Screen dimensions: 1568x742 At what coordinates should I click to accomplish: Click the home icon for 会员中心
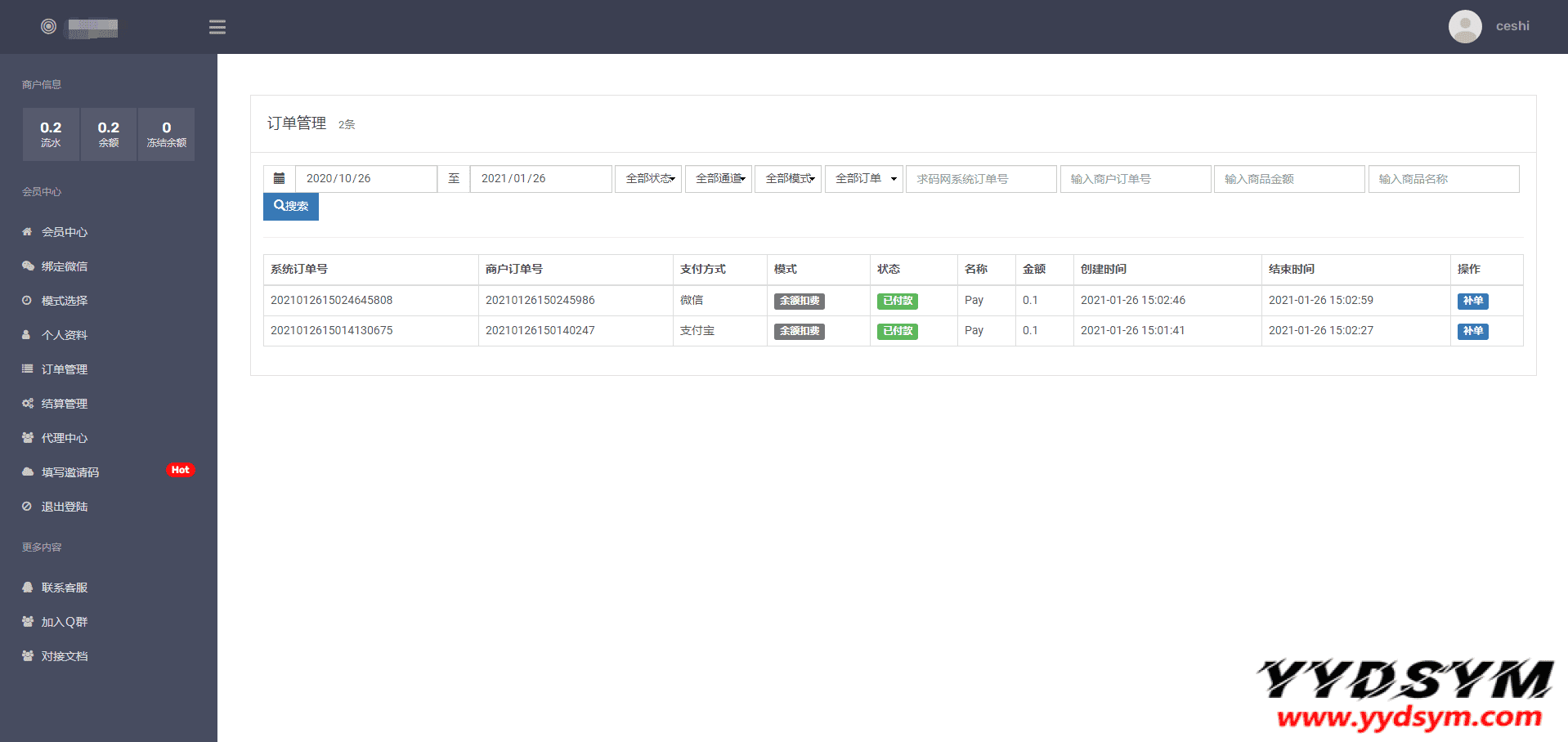click(27, 232)
